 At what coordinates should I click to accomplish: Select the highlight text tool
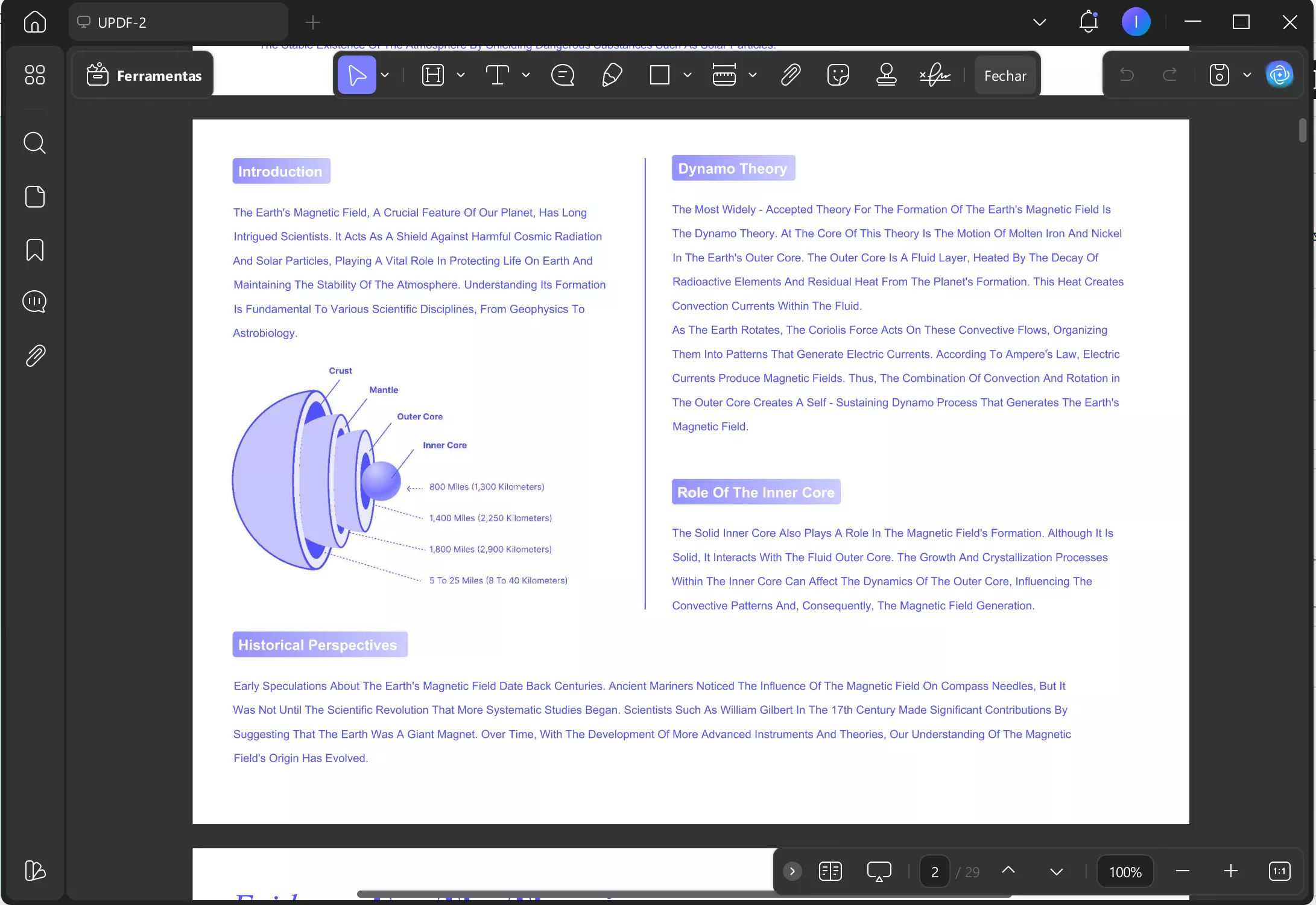[x=432, y=75]
